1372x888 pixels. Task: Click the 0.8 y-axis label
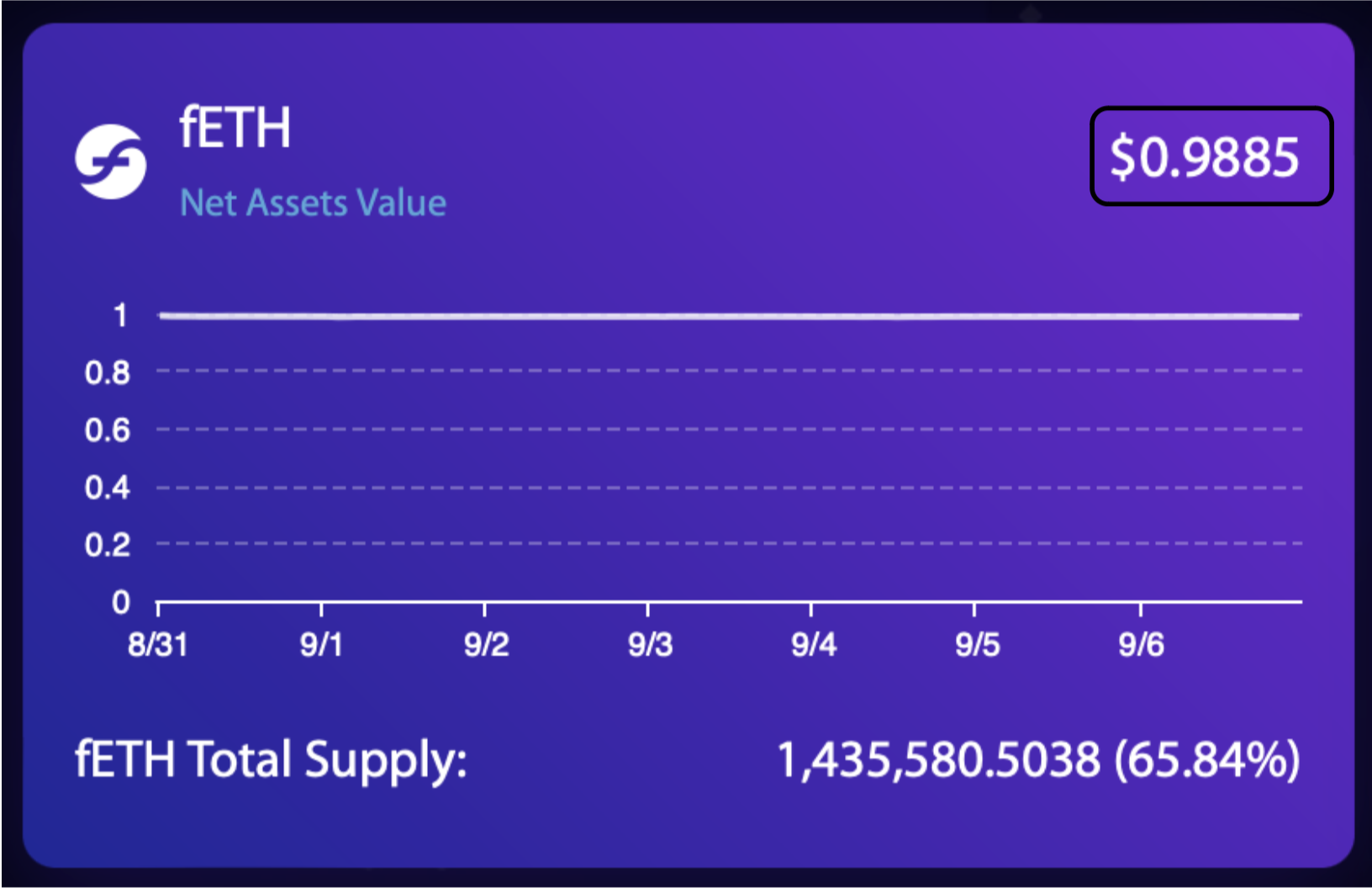coord(108,372)
